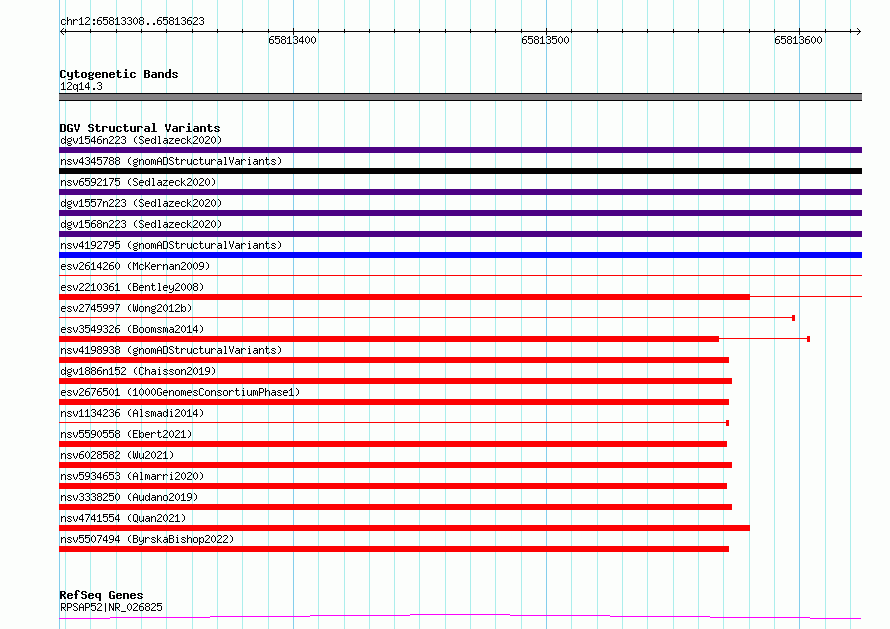Viewport: 890px width, 629px height.
Task: Click the red bar under nsv6028582
Action: click(396, 465)
